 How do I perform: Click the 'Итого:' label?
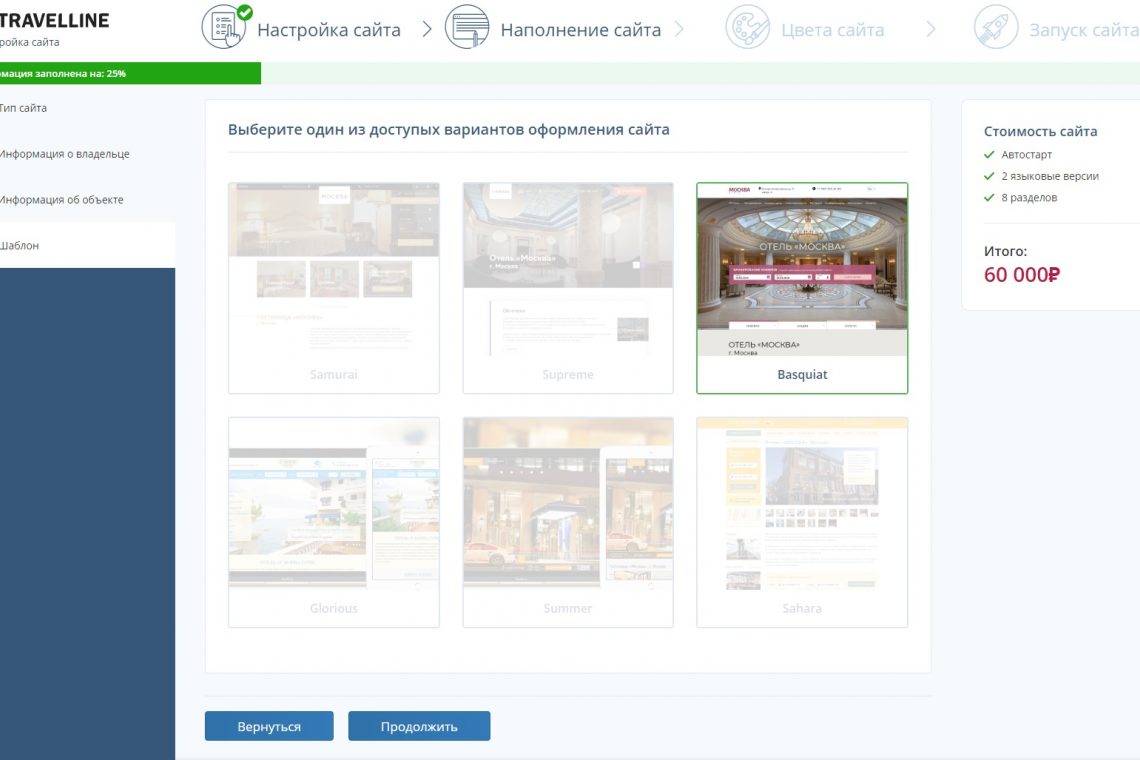tap(1005, 251)
